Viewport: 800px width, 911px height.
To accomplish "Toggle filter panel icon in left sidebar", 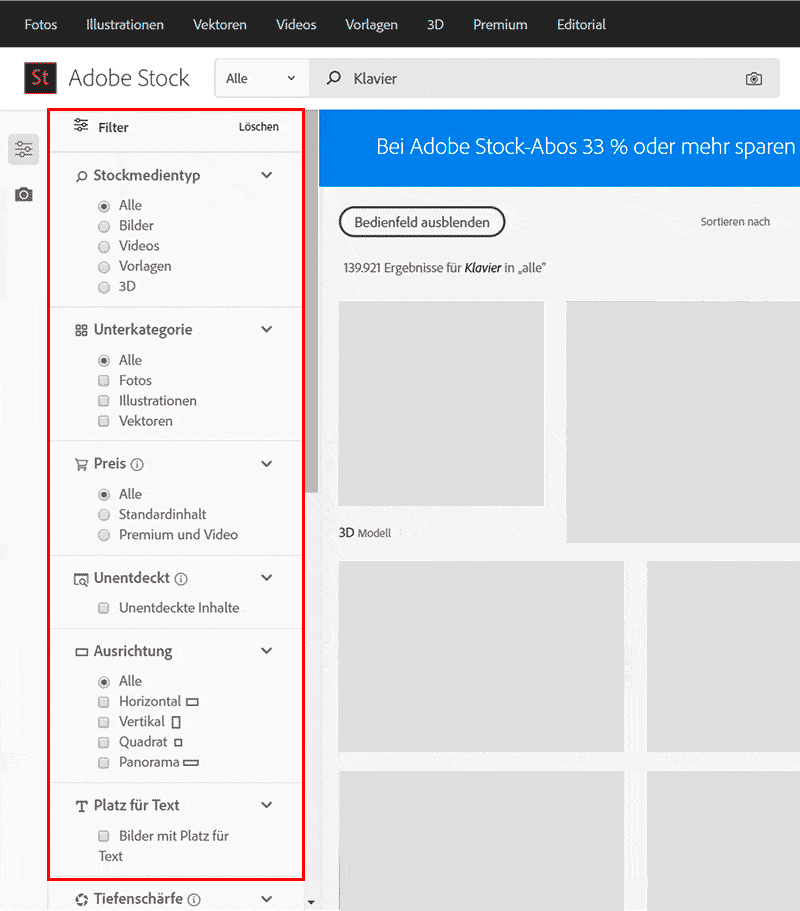I will [24, 149].
